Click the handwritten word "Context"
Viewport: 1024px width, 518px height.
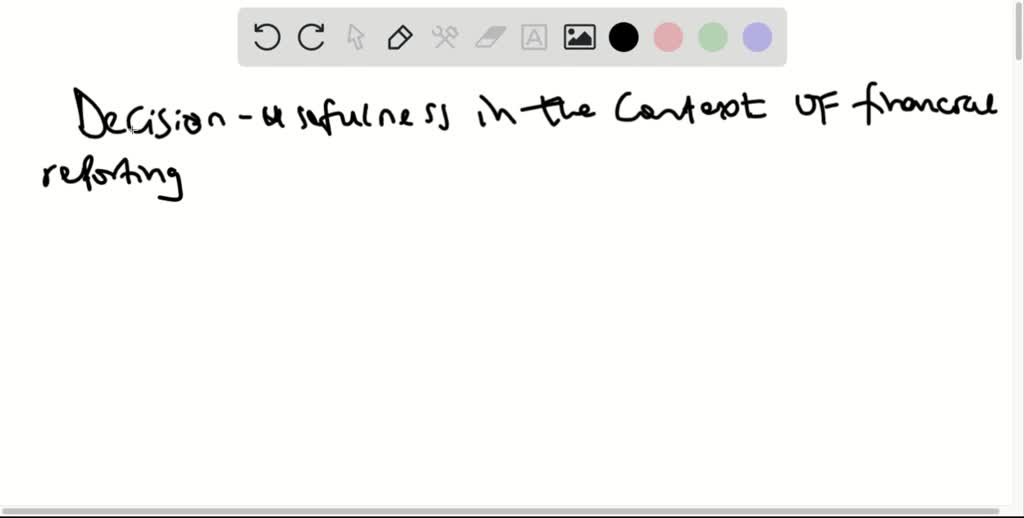click(691, 108)
